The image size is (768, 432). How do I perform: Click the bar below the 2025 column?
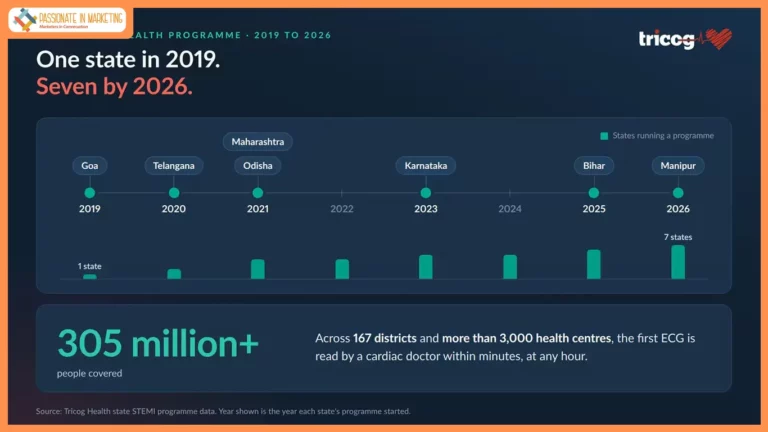(594, 264)
